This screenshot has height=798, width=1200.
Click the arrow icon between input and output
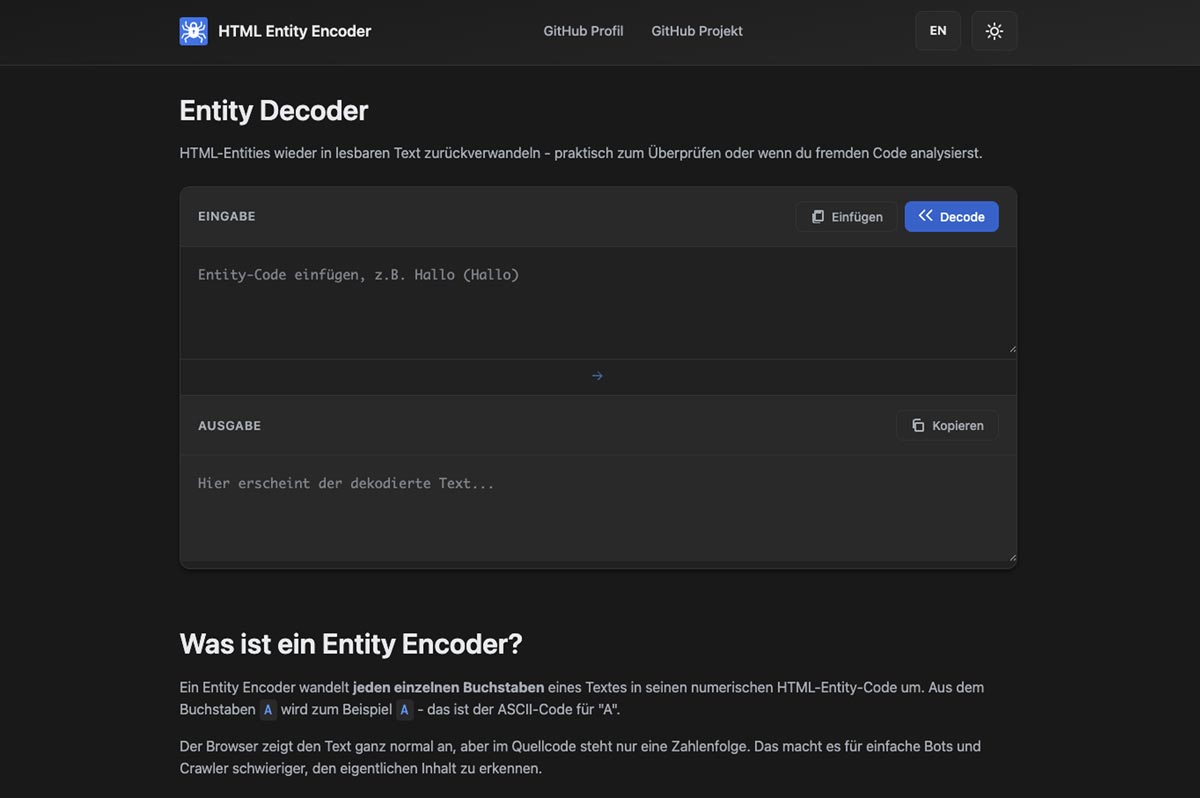tap(597, 375)
